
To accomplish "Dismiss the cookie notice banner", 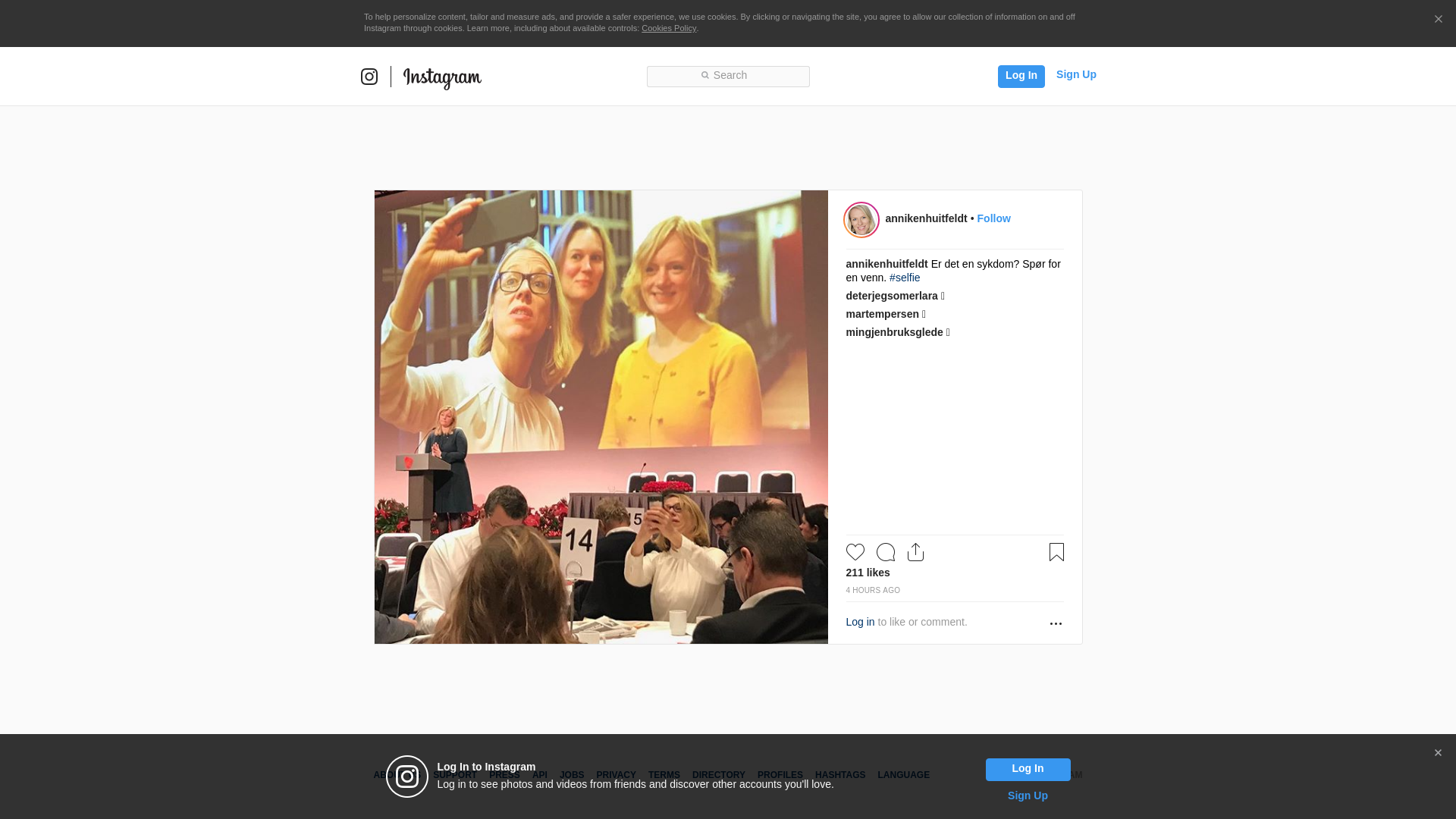I will [x=1438, y=20].
